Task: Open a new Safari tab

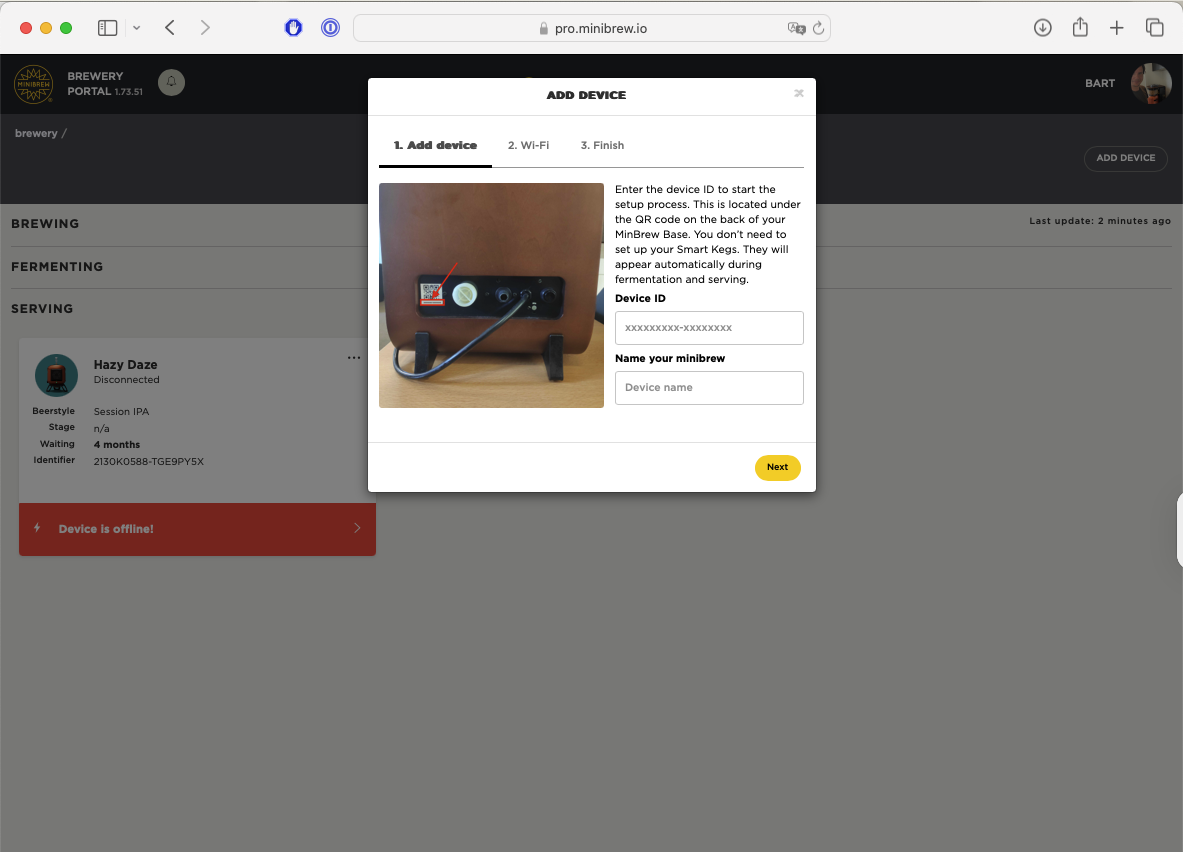Action: click(1117, 28)
